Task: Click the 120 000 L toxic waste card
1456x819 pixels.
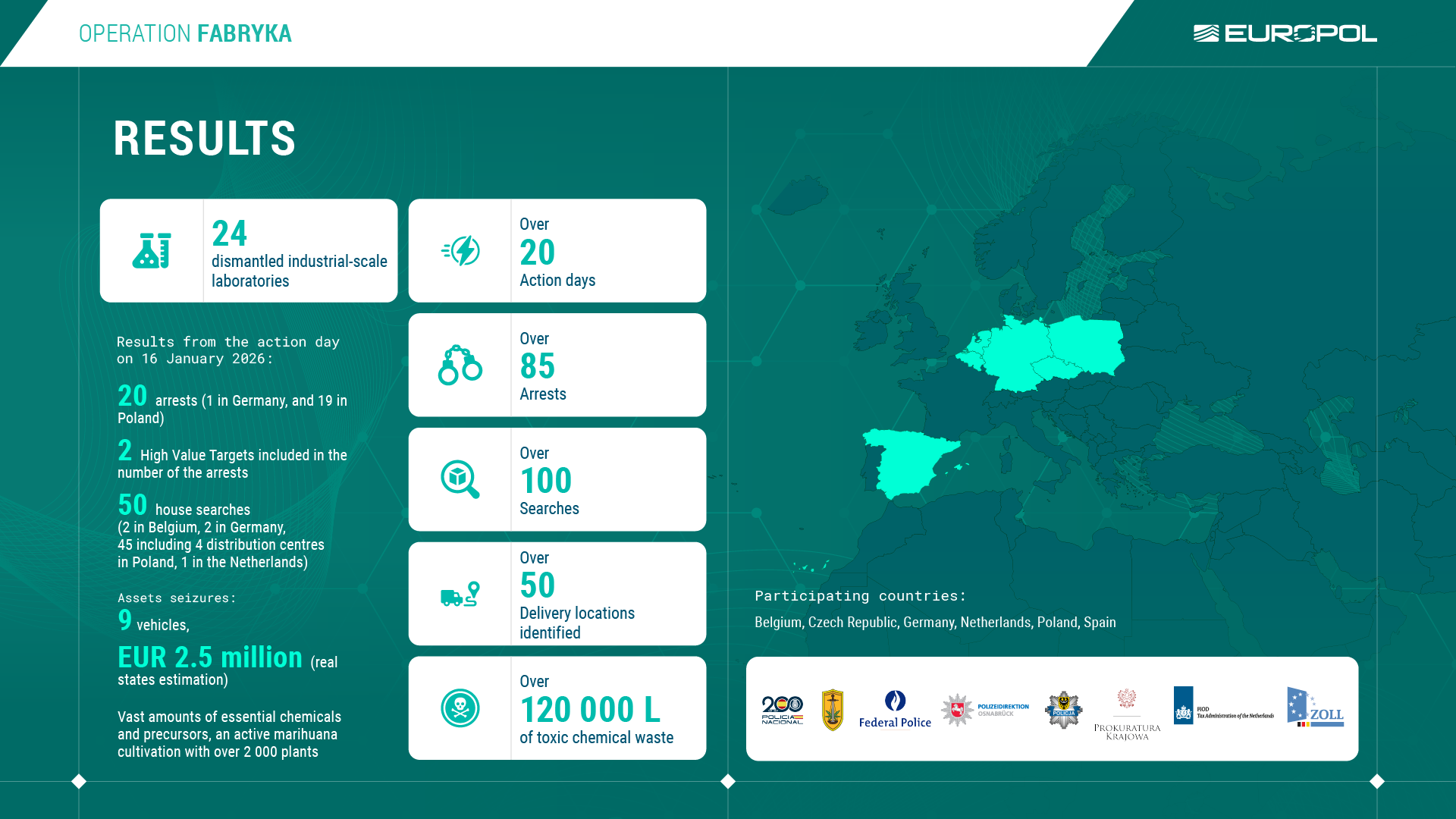Action: coord(557,708)
